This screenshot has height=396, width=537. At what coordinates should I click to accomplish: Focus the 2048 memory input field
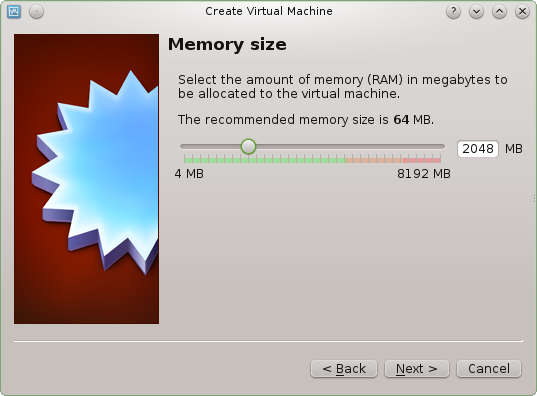pos(478,149)
